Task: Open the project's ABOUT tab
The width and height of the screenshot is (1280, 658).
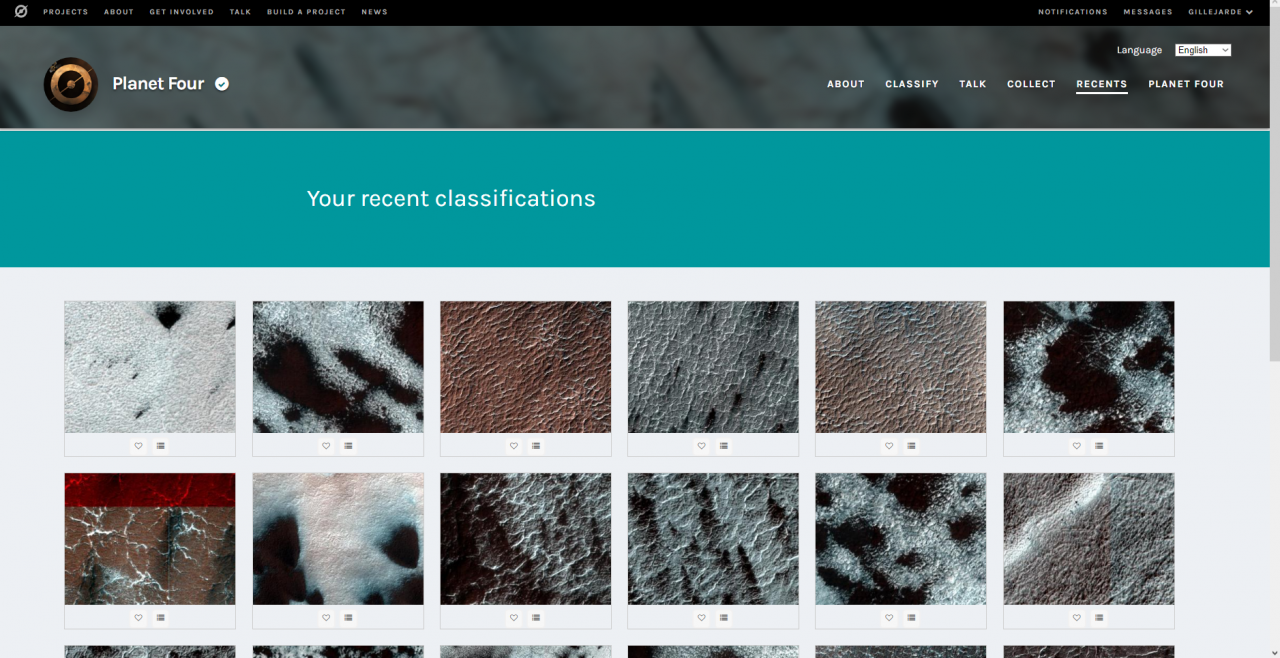Action: coord(846,84)
